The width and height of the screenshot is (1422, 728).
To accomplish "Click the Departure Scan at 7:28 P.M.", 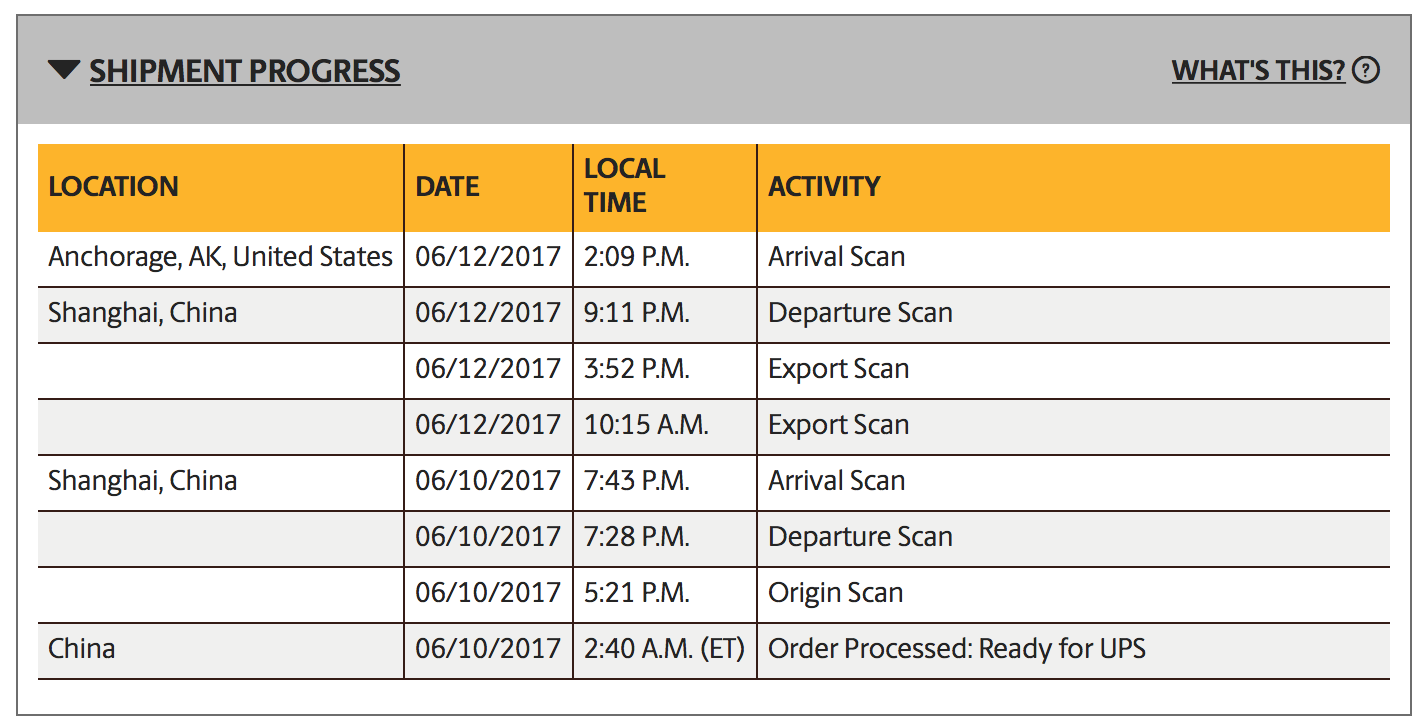I will [860, 537].
